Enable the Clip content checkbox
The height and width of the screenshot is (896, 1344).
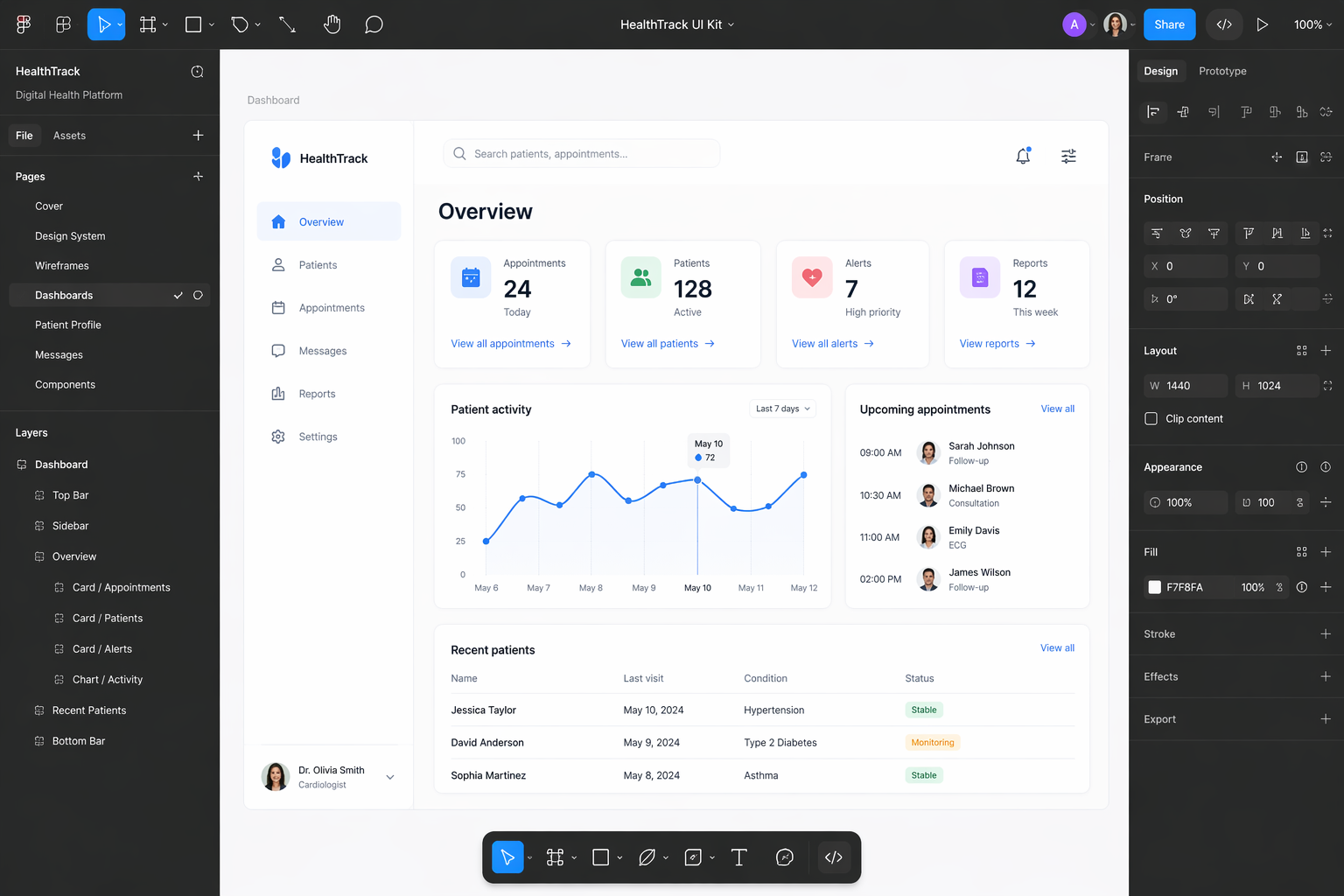click(1151, 418)
